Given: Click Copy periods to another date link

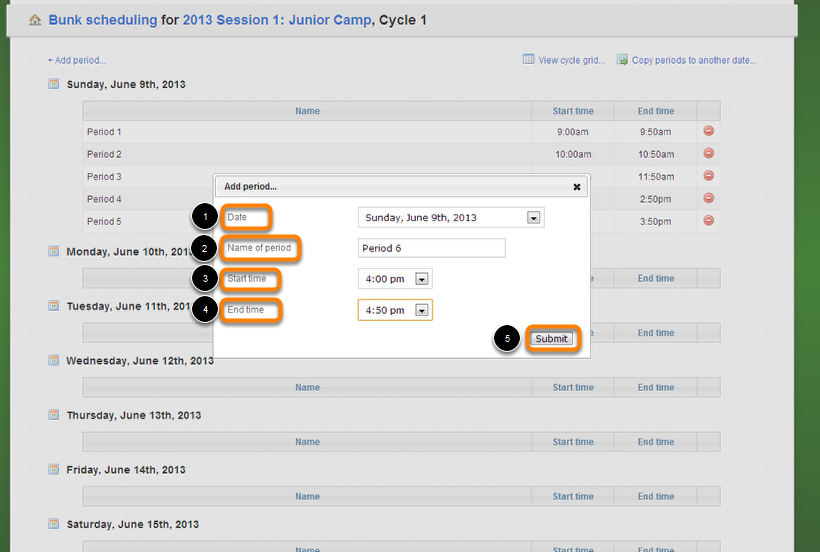Looking at the screenshot, I should tap(693, 60).
